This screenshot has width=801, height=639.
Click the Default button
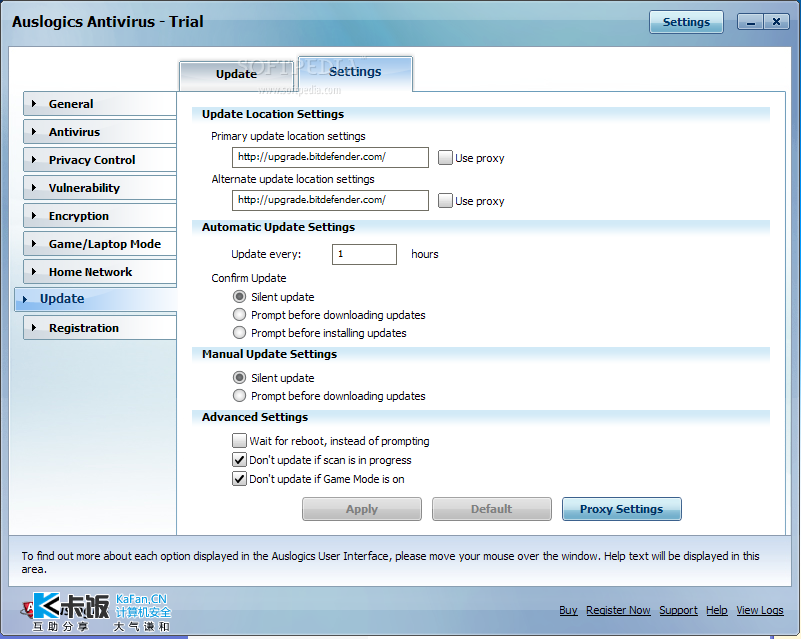(491, 509)
